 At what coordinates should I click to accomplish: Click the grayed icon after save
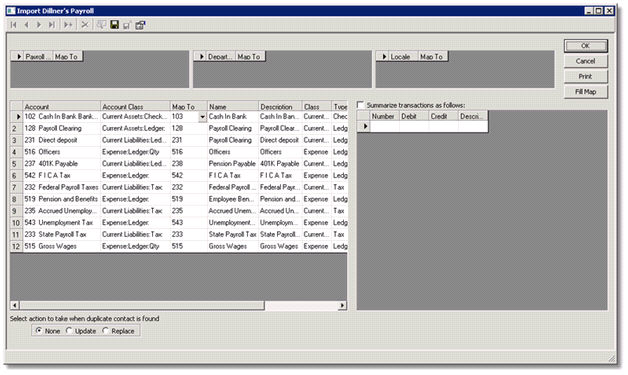[127, 25]
